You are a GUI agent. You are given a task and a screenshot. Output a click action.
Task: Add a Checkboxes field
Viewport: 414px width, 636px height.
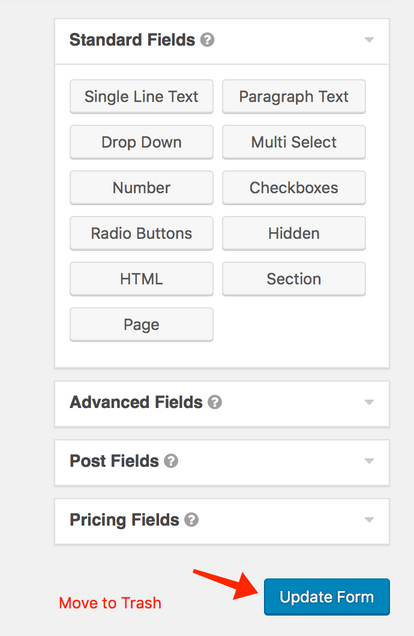point(294,188)
